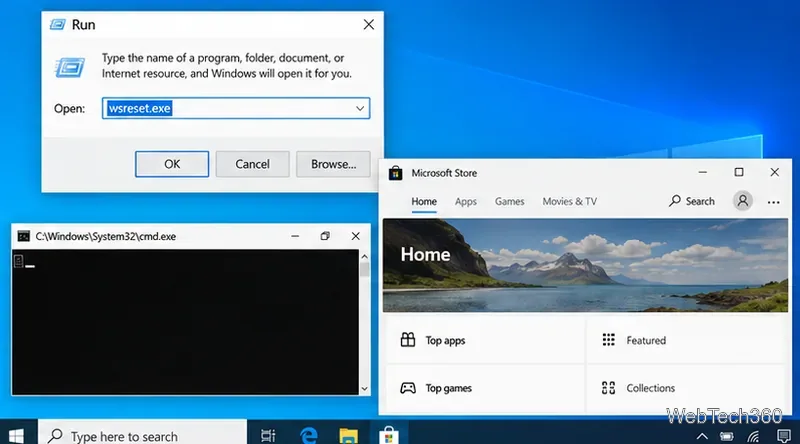Open Top games in Microsoft Store

(x=485, y=388)
